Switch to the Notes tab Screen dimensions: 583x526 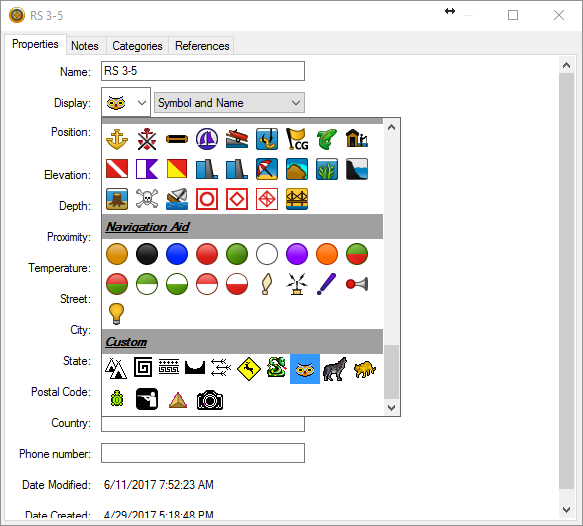[85, 46]
